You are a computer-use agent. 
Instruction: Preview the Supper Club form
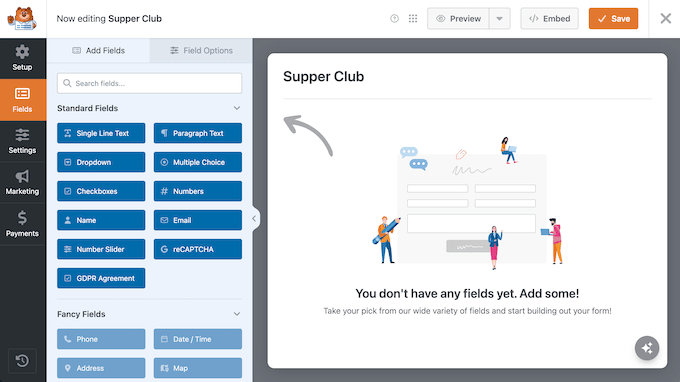458,19
